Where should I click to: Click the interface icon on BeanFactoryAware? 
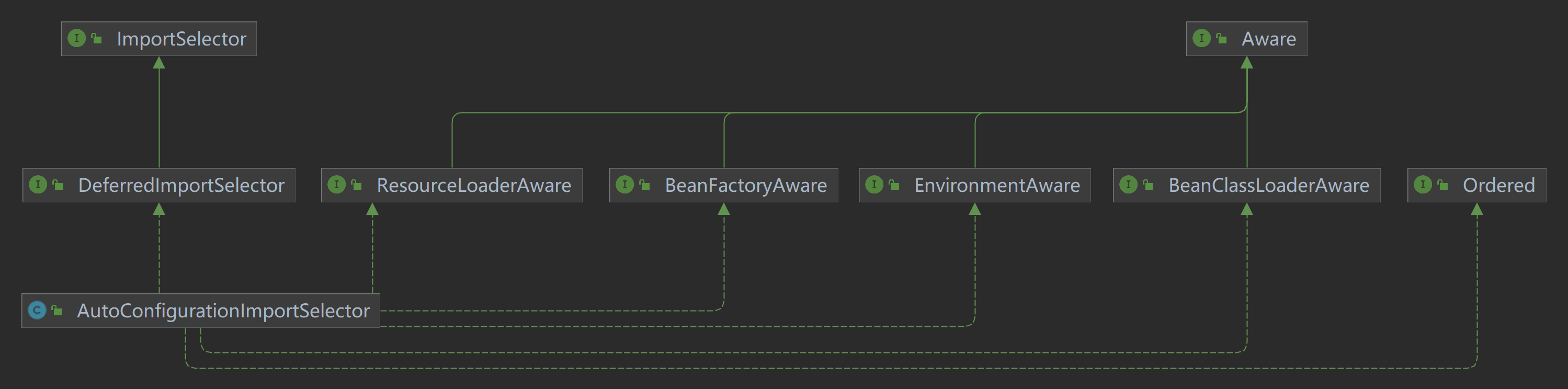[624, 185]
